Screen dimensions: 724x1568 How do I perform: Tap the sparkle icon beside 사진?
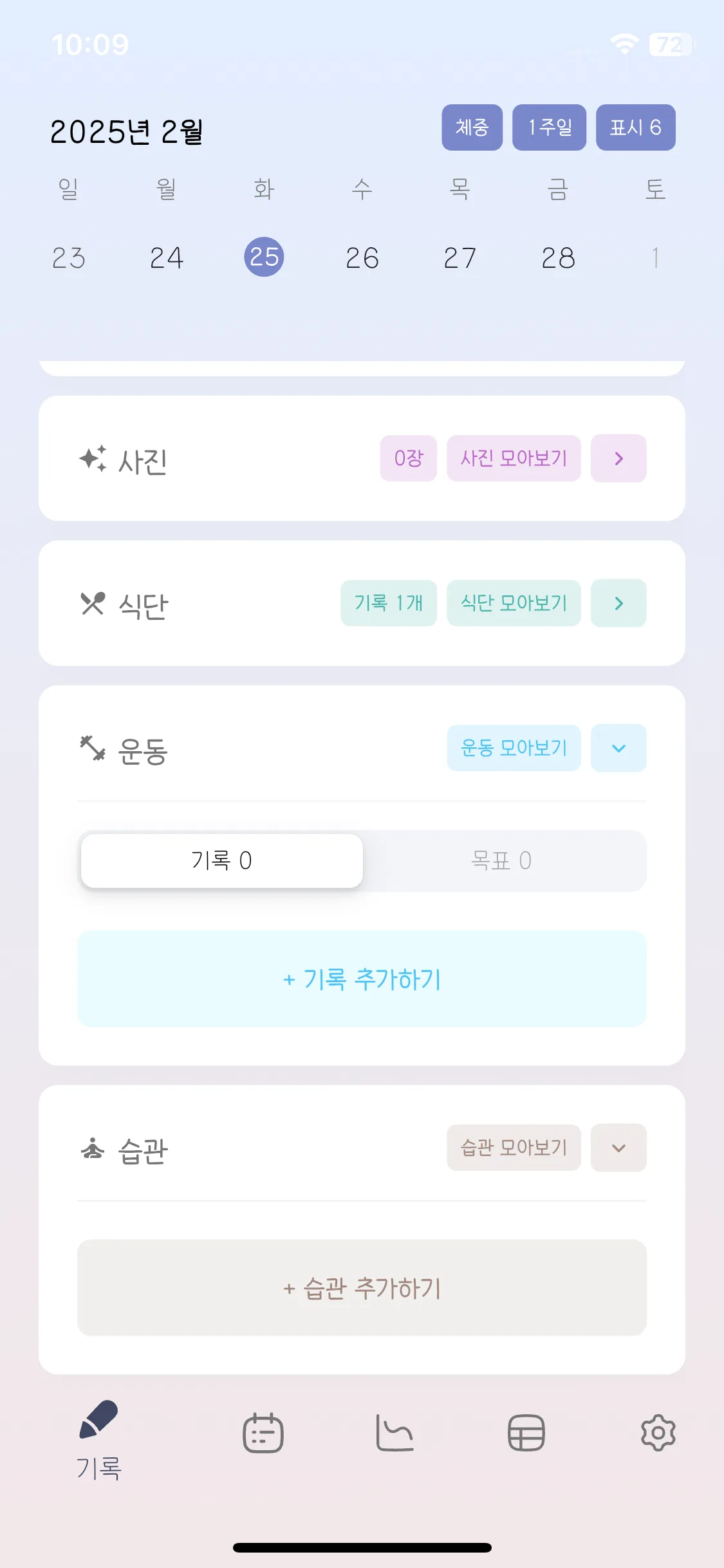(93, 459)
